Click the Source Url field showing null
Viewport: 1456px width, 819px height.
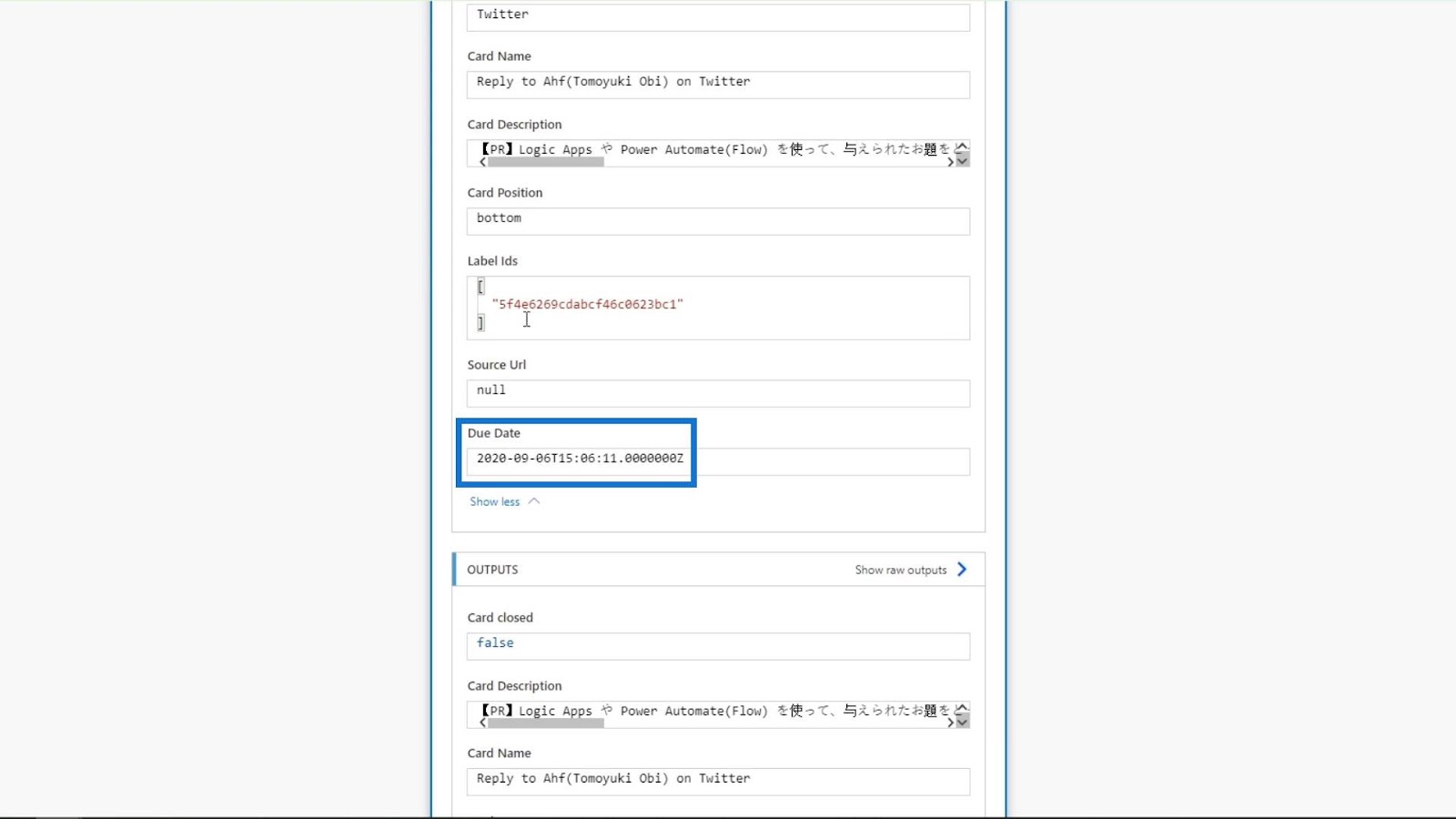click(718, 392)
